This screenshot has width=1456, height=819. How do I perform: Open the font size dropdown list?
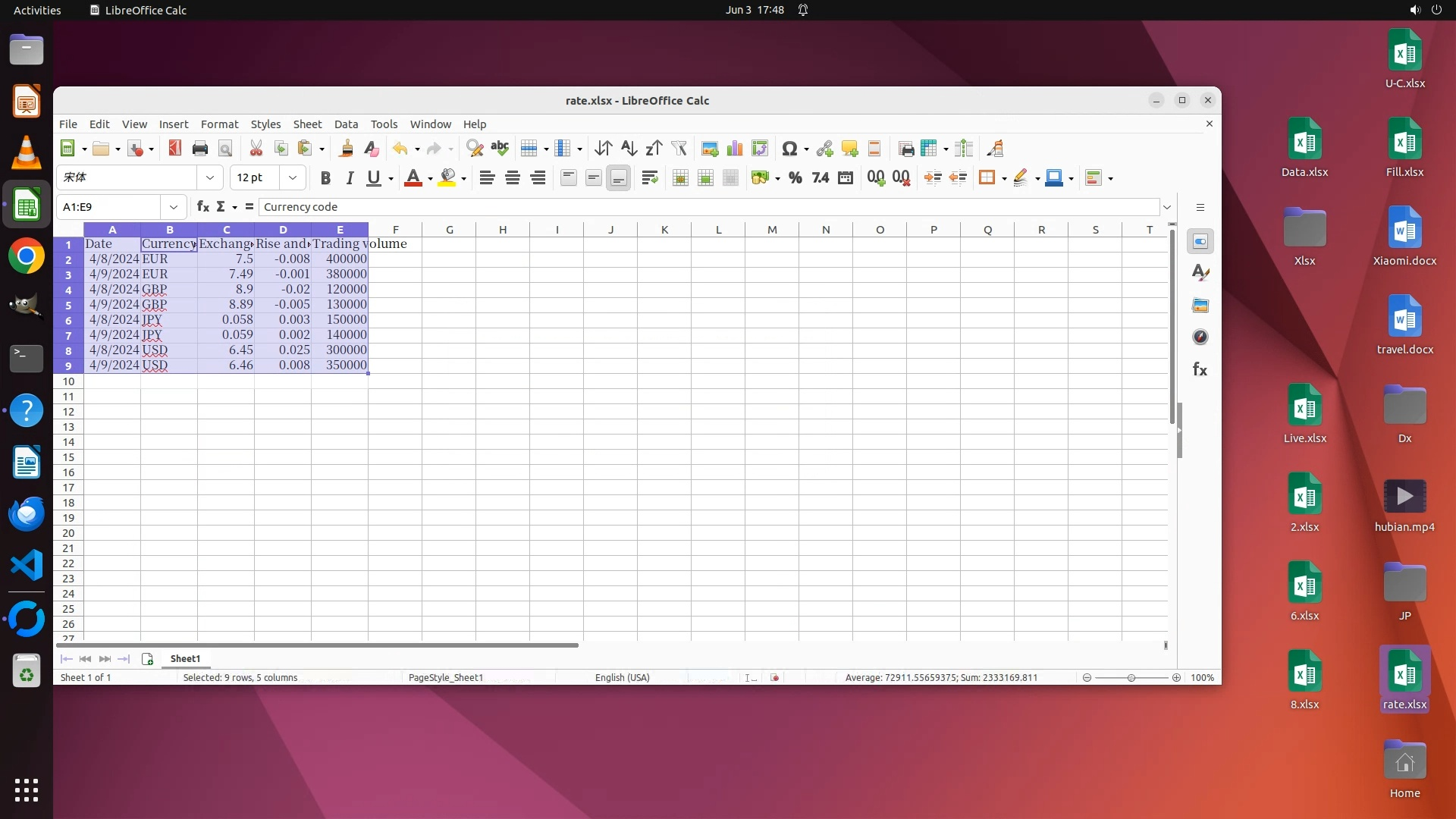[x=293, y=178]
